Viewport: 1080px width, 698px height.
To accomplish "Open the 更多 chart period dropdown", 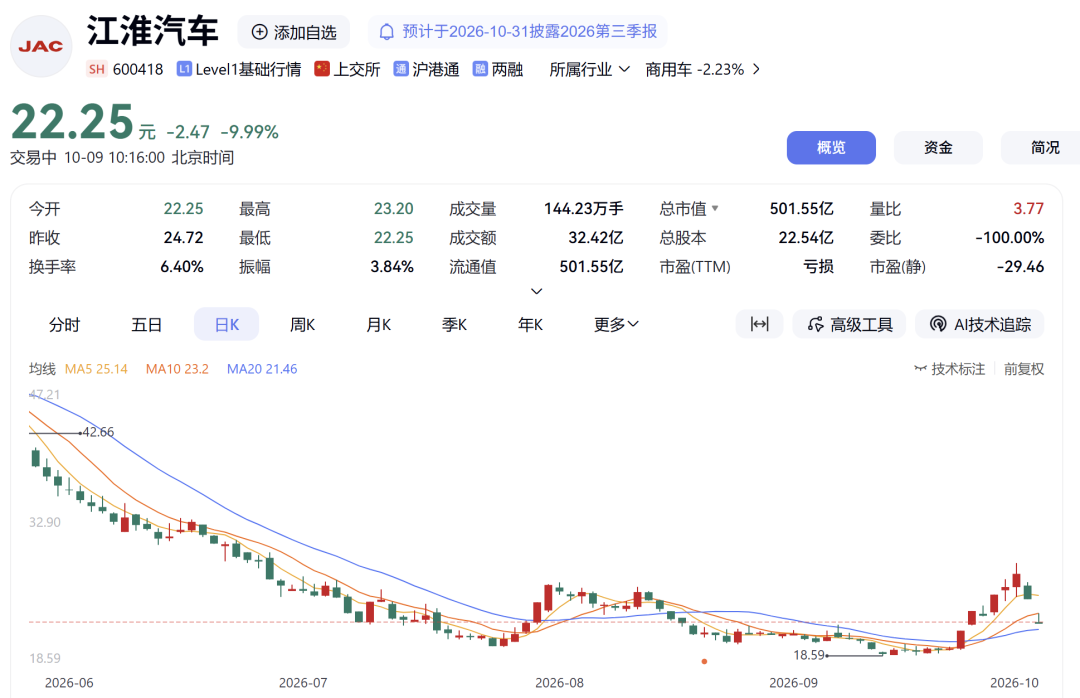I will pyautogui.click(x=616, y=324).
